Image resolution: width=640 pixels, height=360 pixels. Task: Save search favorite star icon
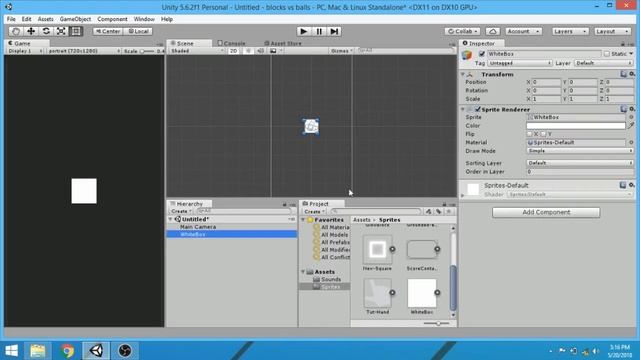[x=449, y=211]
